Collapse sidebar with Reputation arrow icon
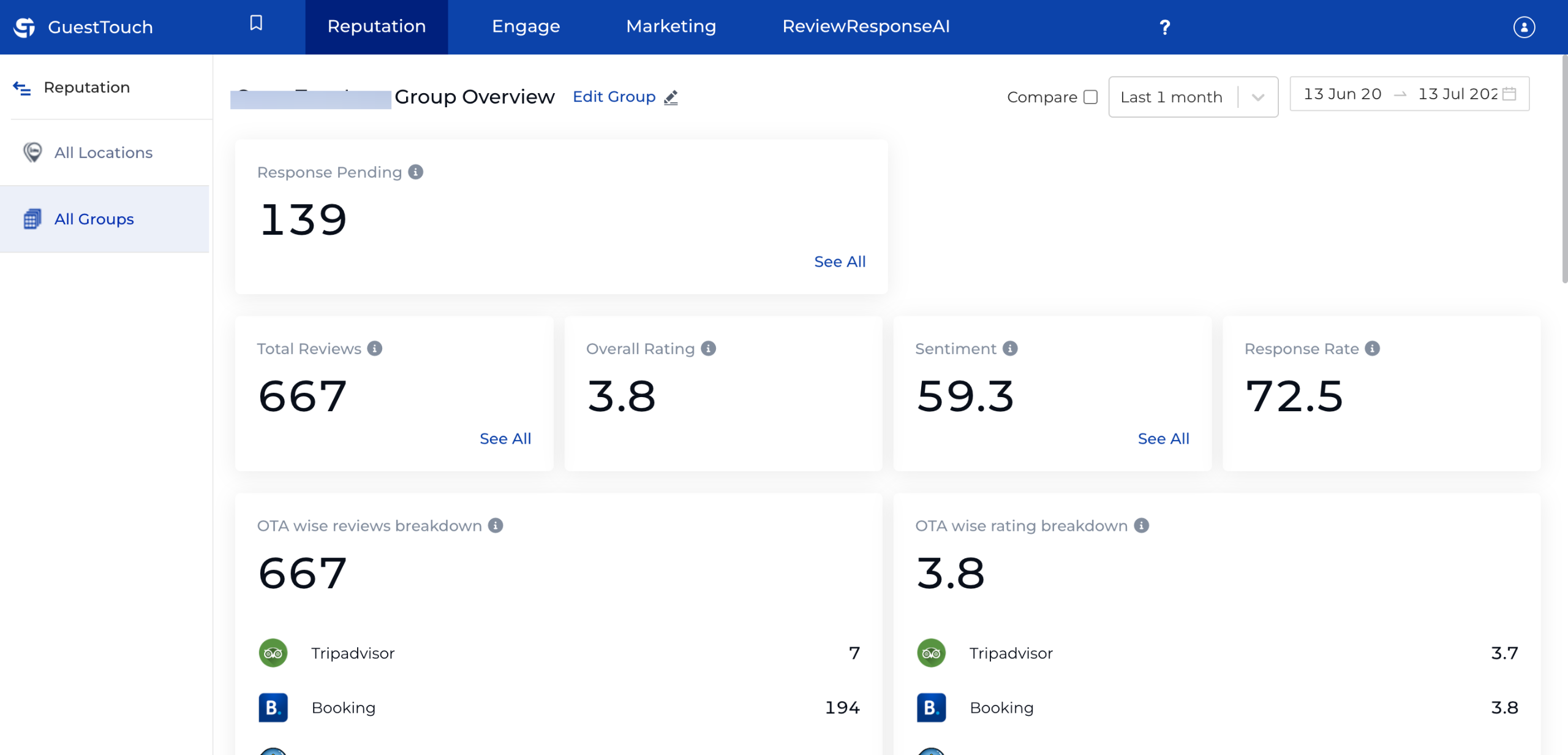 point(22,88)
